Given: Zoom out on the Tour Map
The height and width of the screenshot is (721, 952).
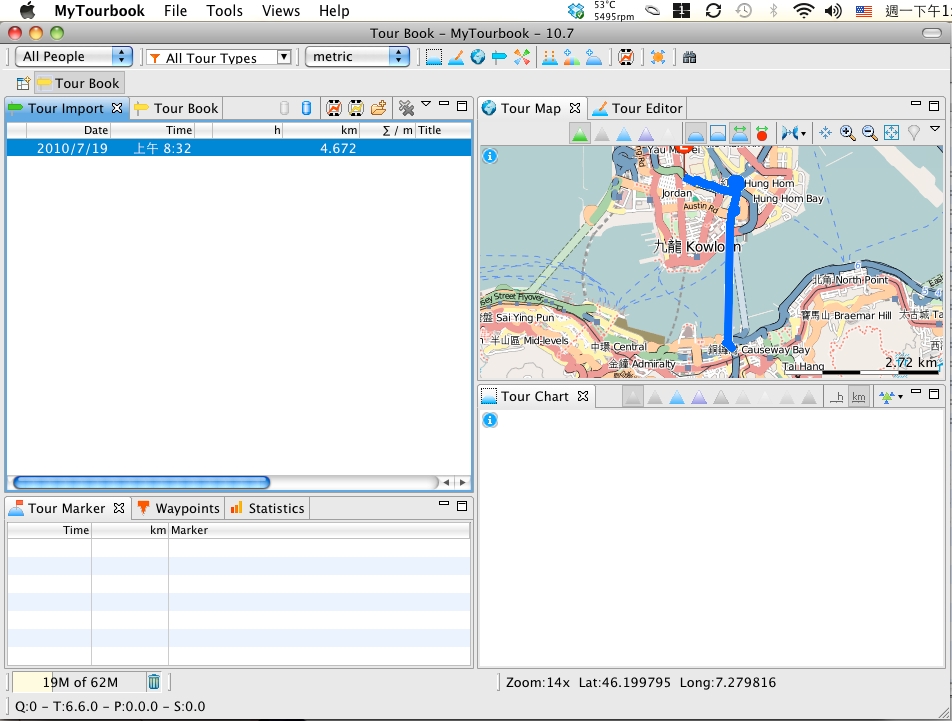Looking at the screenshot, I should coord(869,132).
